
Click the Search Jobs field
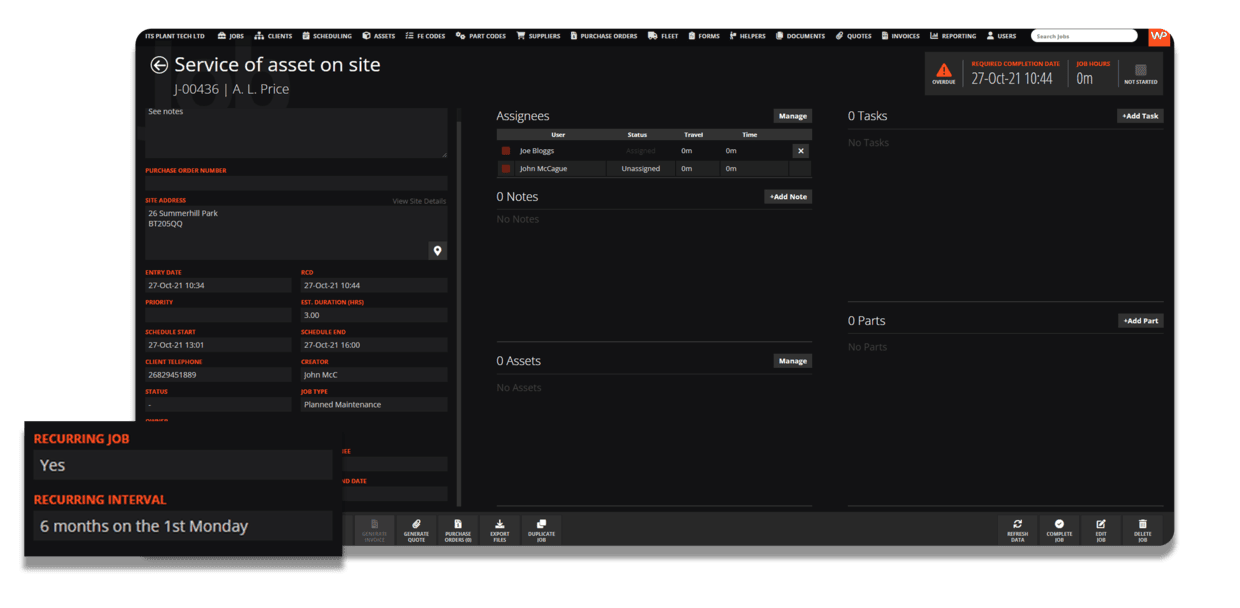point(1084,35)
